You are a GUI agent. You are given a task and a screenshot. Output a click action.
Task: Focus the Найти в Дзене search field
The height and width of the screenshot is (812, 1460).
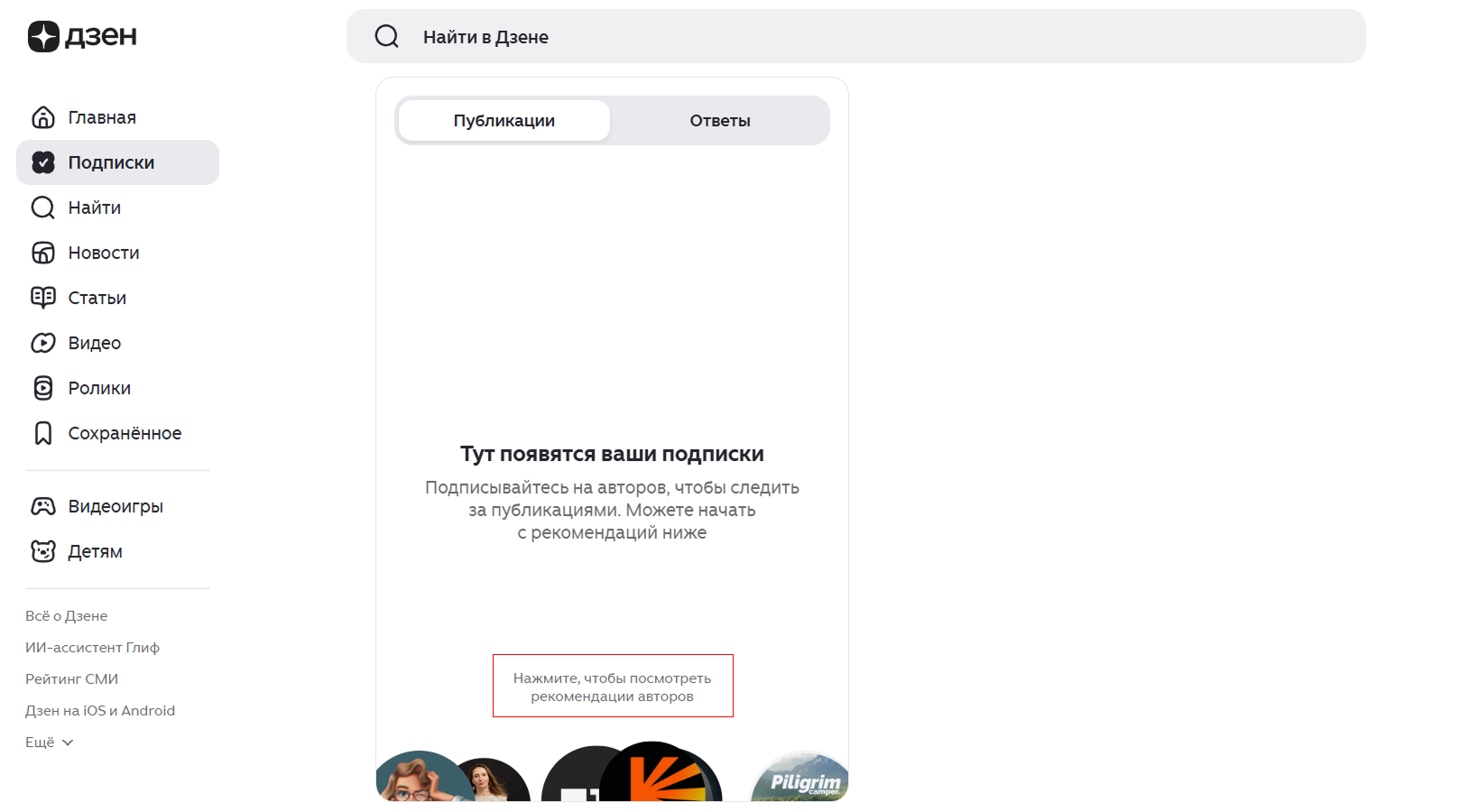tap(856, 36)
